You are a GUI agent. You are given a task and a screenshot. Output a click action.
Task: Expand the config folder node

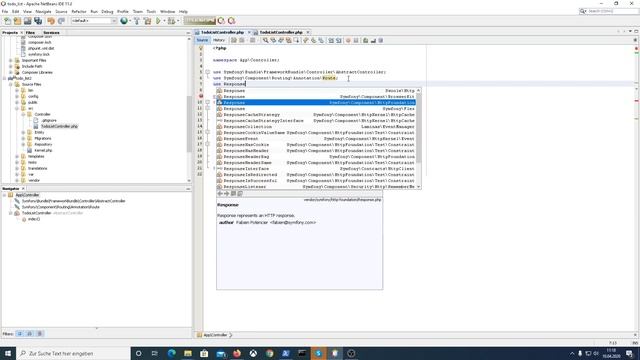point(17,96)
